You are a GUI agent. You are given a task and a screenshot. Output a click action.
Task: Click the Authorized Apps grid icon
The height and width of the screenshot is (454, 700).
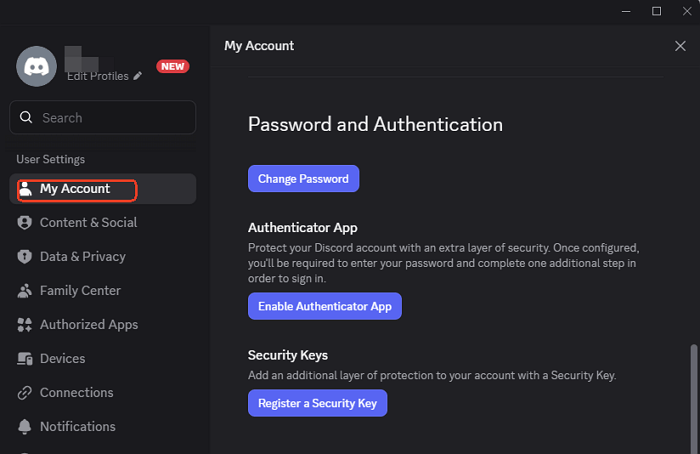[25, 325]
